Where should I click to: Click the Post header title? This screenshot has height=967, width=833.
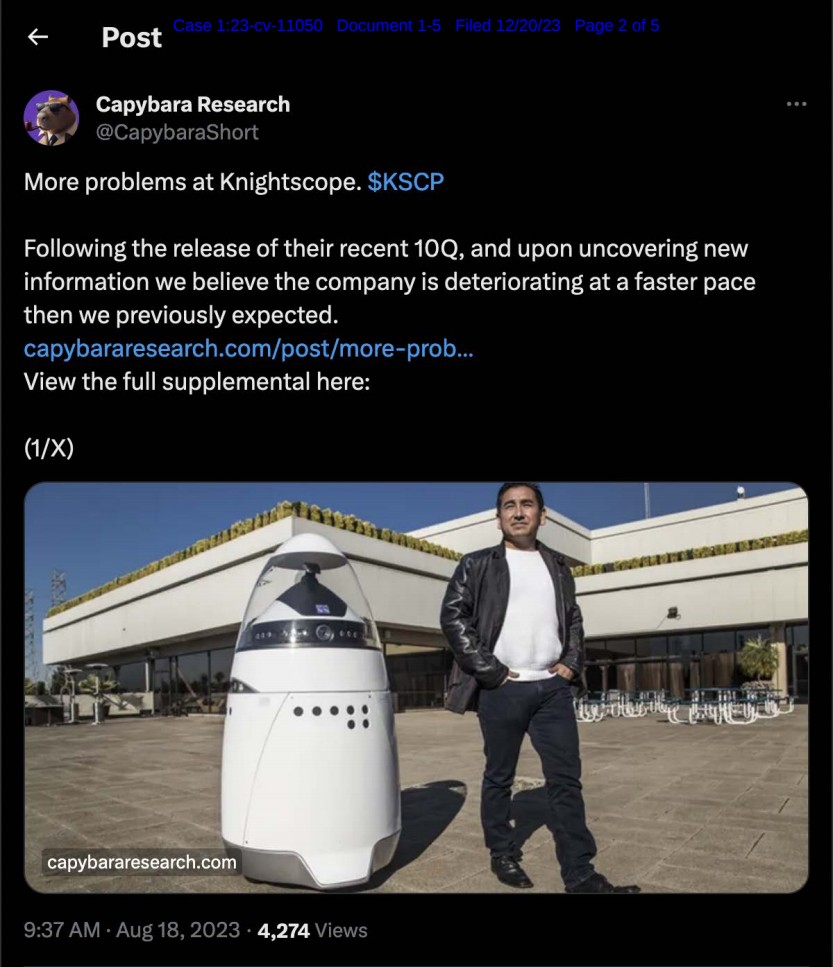(x=131, y=38)
